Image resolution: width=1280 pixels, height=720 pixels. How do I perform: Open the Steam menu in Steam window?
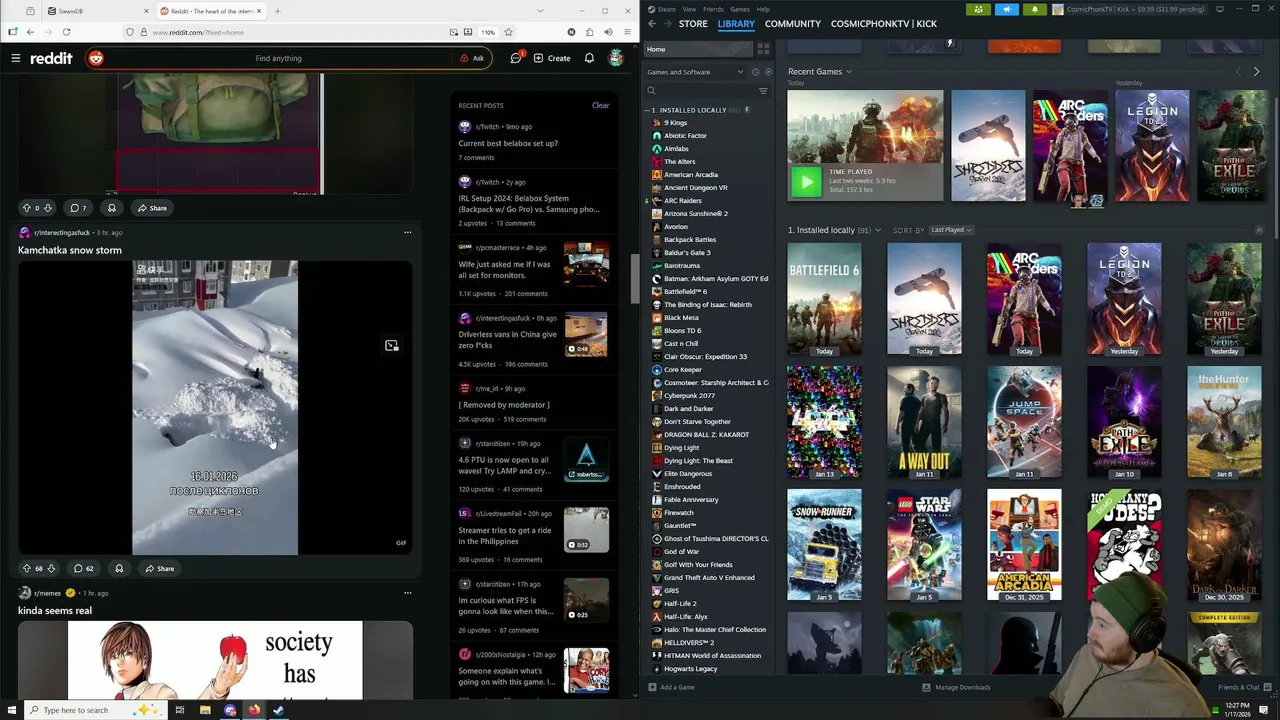666,9
